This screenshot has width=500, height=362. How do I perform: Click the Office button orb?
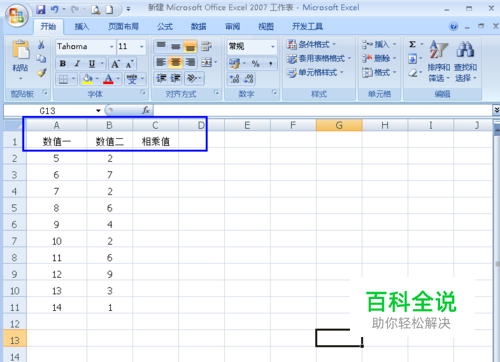pos(17,15)
